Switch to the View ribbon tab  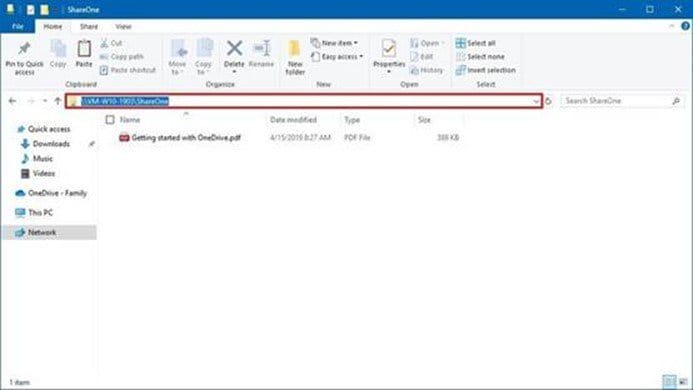pyautogui.click(x=123, y=27)
